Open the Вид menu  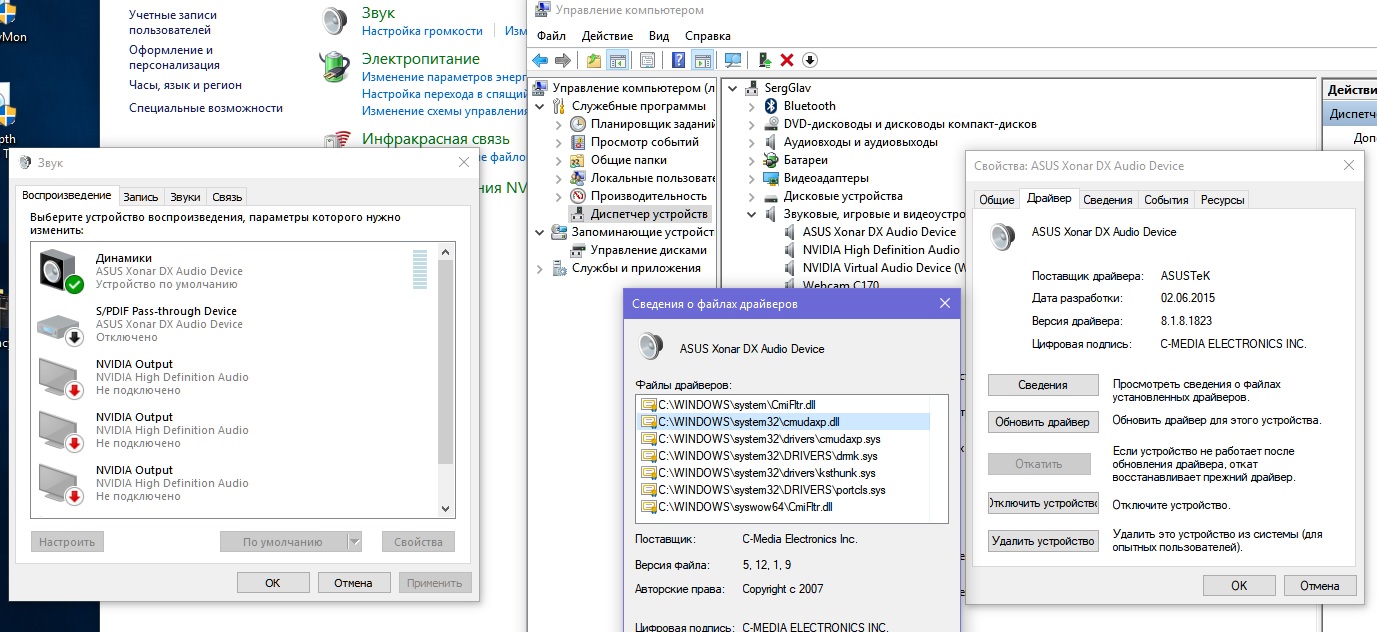pyautogui.click(x=658, y=36)
